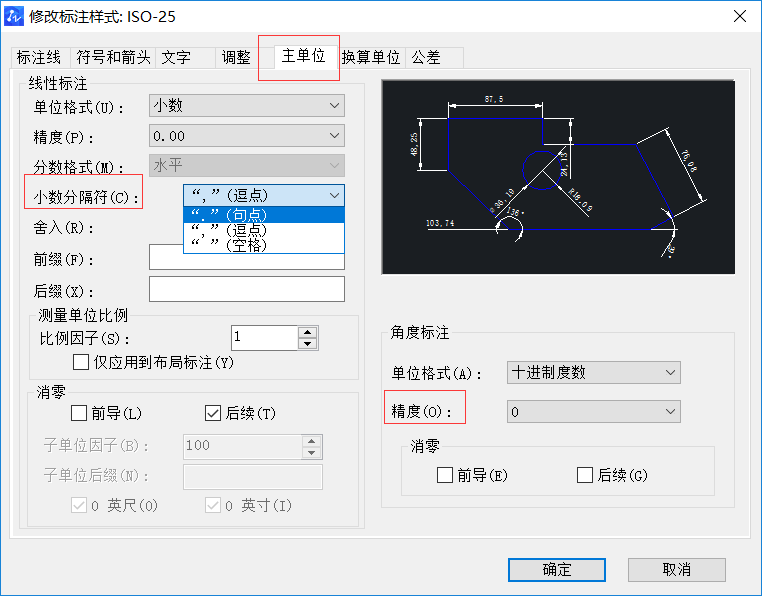
Task: Open the 符号和箭头 tab
Action: [113, 58]
